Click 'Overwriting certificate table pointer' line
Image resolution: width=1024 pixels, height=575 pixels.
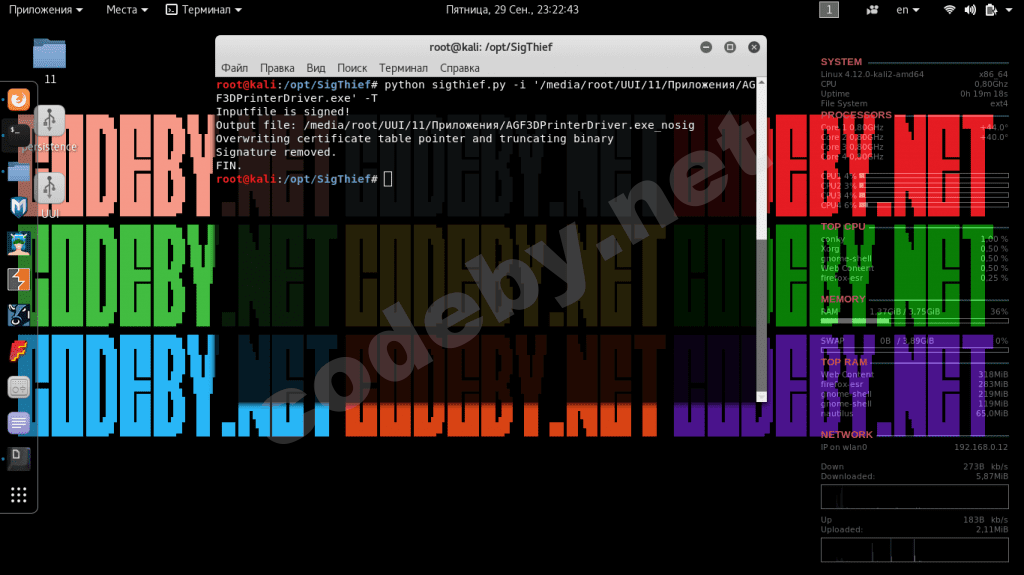click(x=415, y=139)
